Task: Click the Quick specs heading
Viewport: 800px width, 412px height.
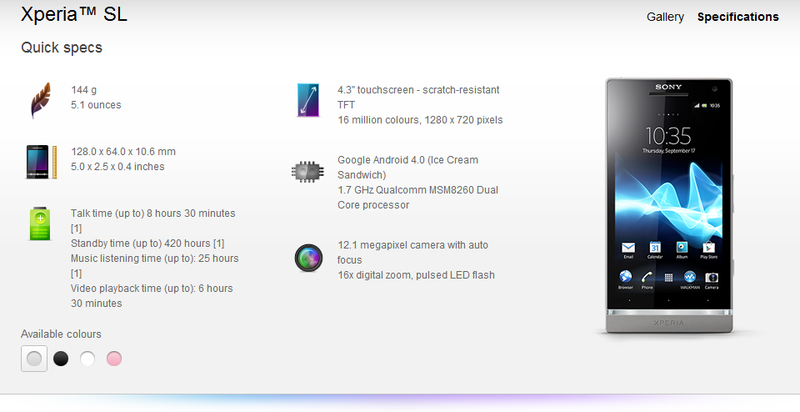Action: tap(61, 47)
